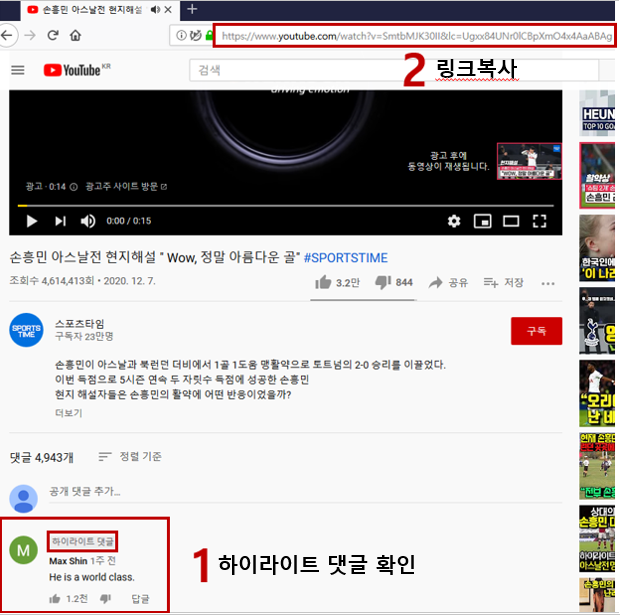This screenshot has height=615, width=620.
Task: Open the 한국인 '이 나라' sidebar thumbnail
Action: pos(597,248)
